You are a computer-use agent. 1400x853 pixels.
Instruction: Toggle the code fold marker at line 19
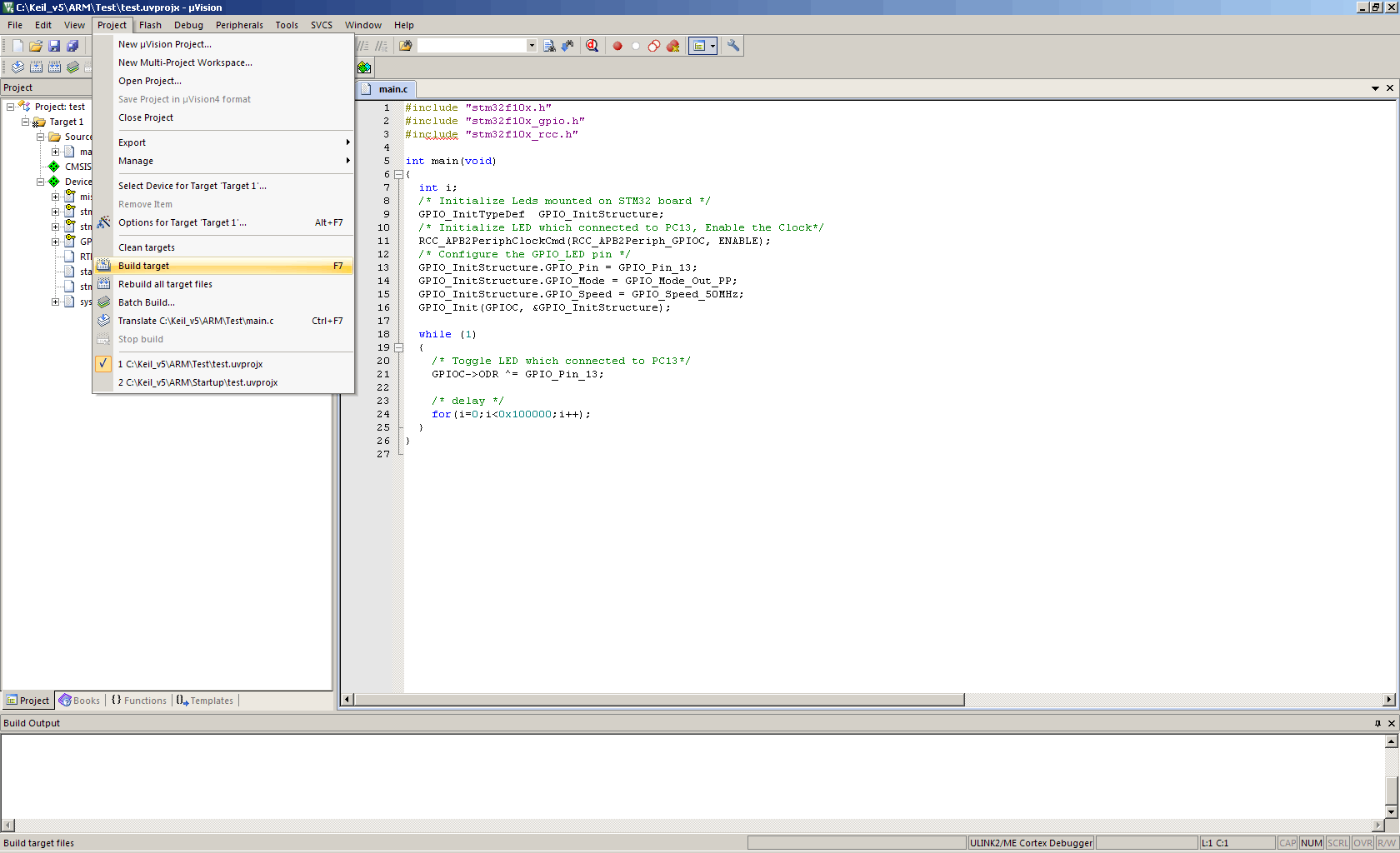398,347
